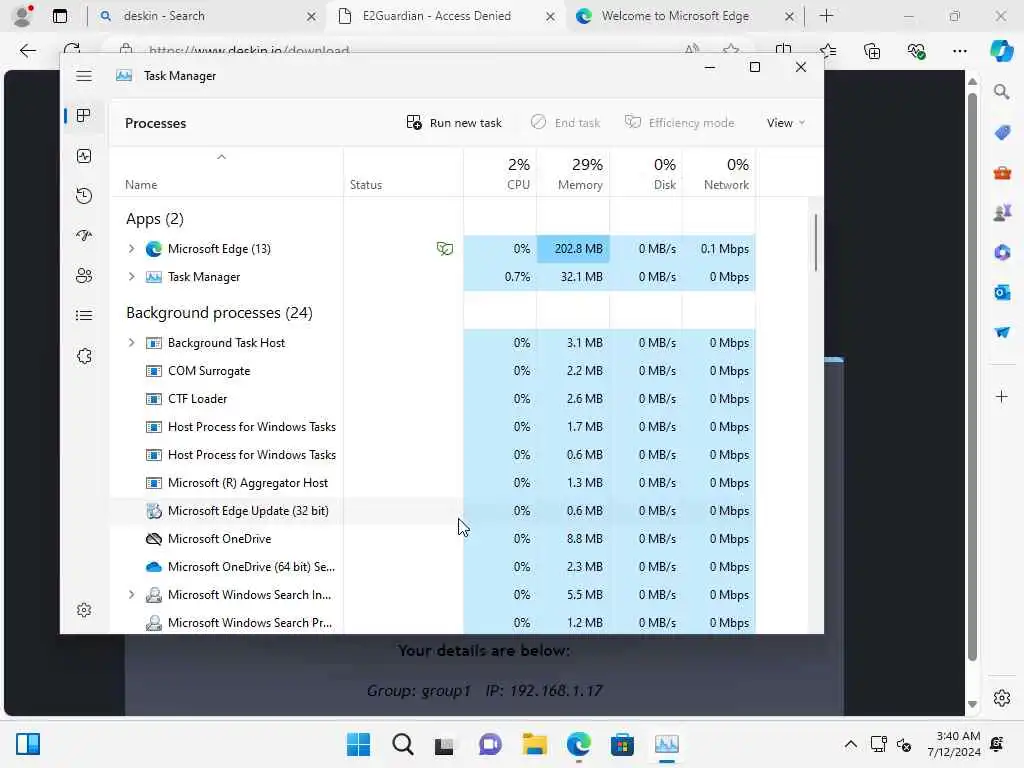The height and width of the screenshot is (768, 1024).
Task: Open Edge favorites list icon
Action: [x=827, y=50]
